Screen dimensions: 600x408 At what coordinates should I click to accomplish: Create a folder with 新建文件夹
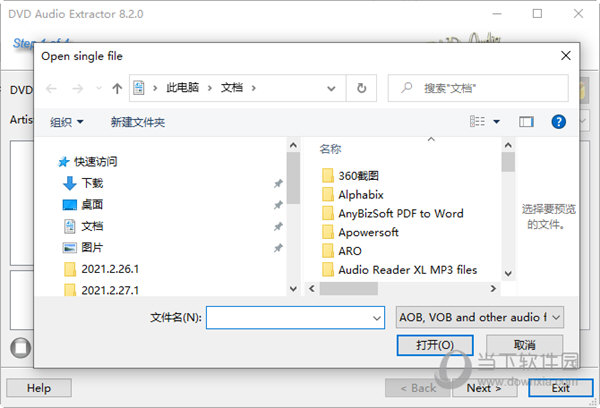point(138,122)
